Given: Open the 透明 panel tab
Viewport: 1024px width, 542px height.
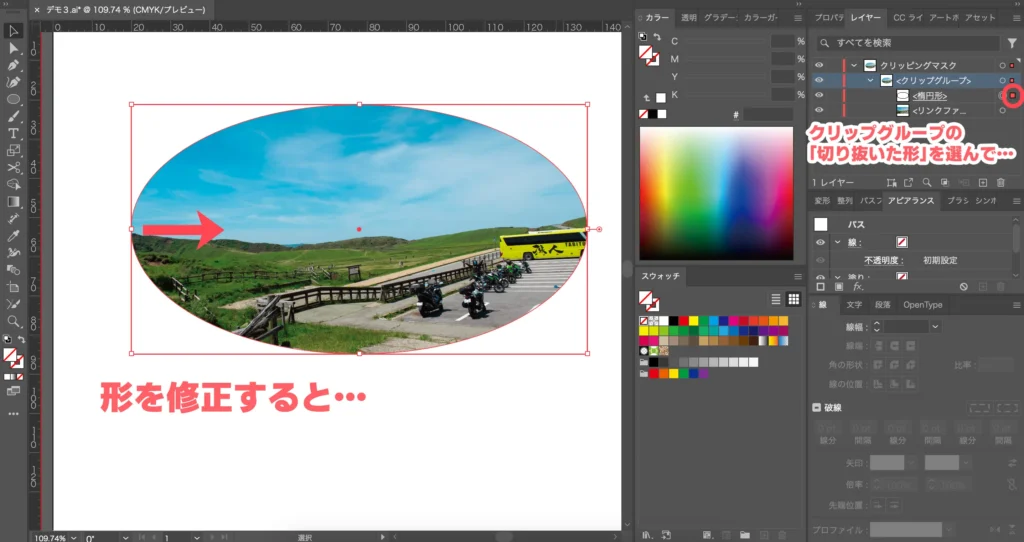Looking at the screenshot, I should point(688,18).
